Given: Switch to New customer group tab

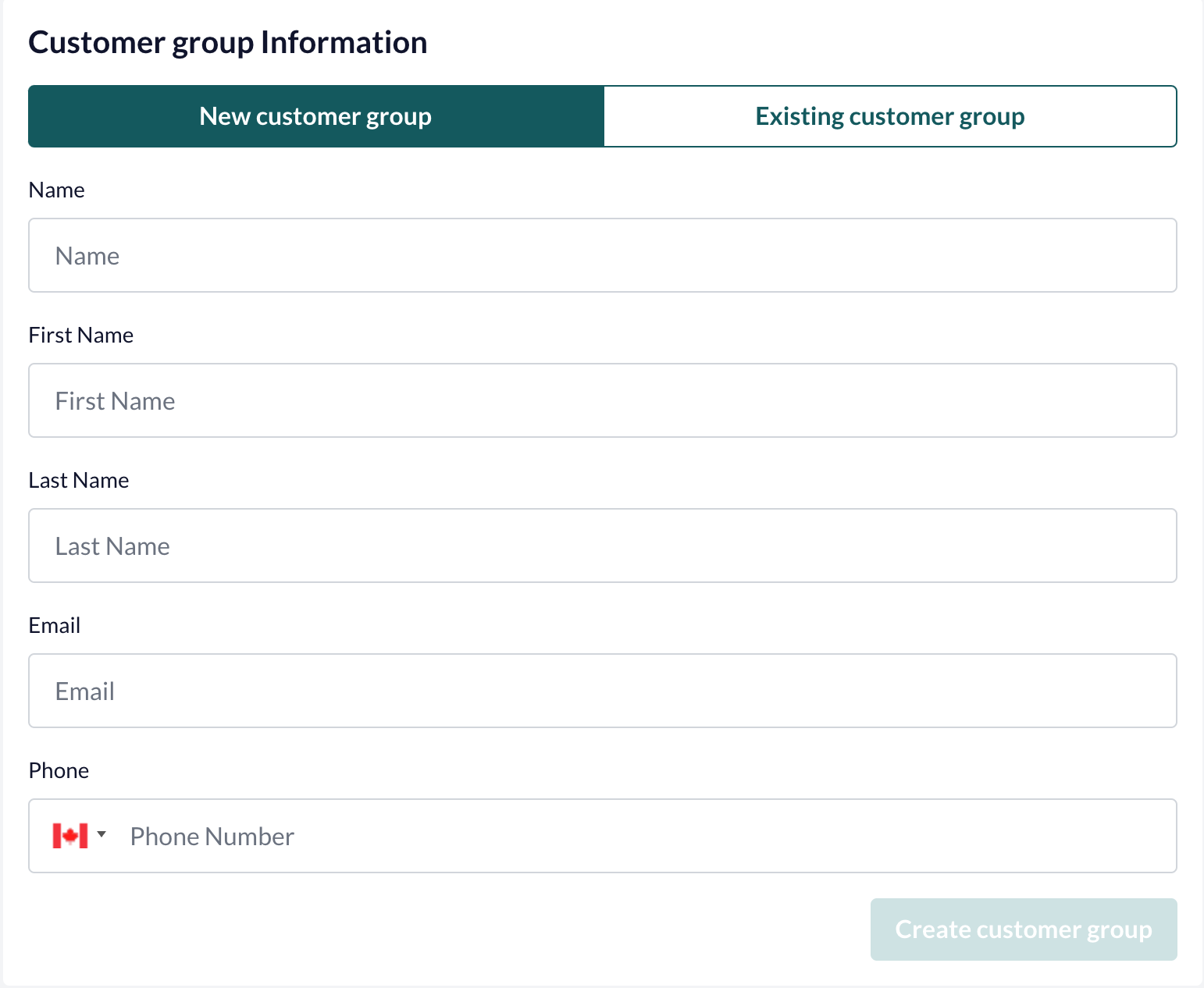Looking at the screenshot, I should [x=316, y=116].
